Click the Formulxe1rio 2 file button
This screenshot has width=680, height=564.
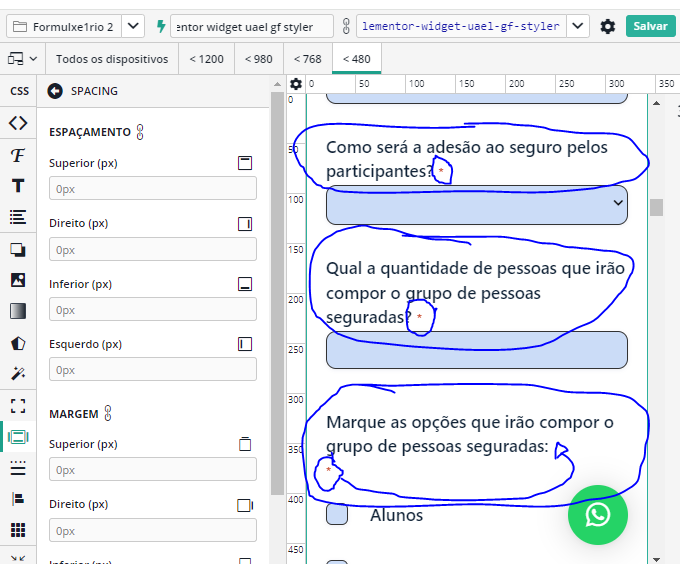(64, 27)
